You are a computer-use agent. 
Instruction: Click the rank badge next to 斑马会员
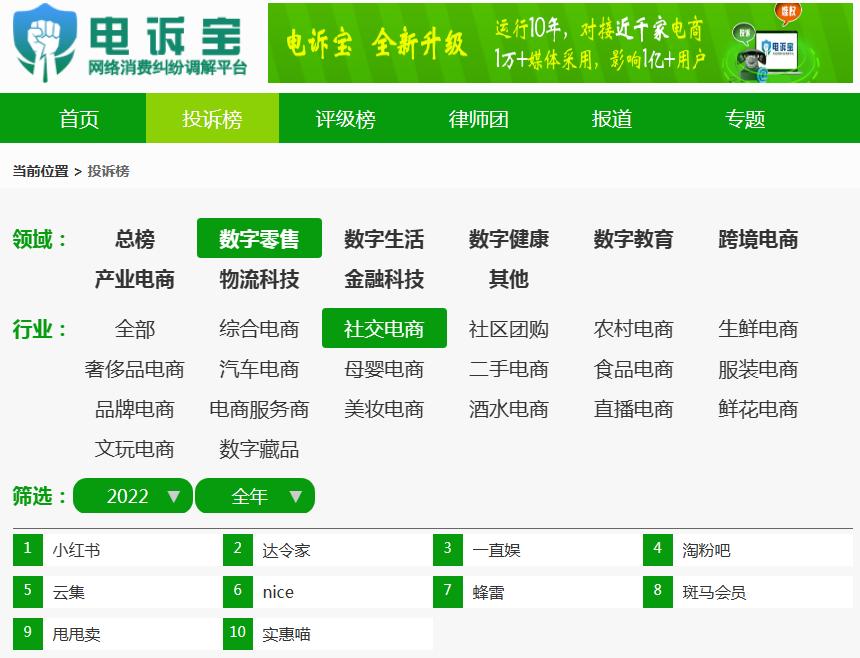pyautogui.click(x=658, y=592)
